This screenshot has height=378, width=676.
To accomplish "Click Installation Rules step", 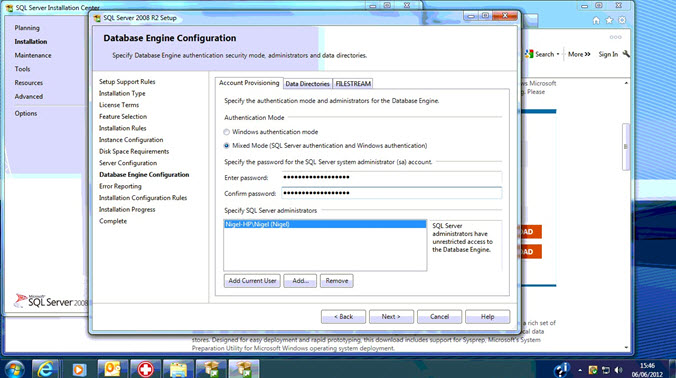I will click(122, 128).
